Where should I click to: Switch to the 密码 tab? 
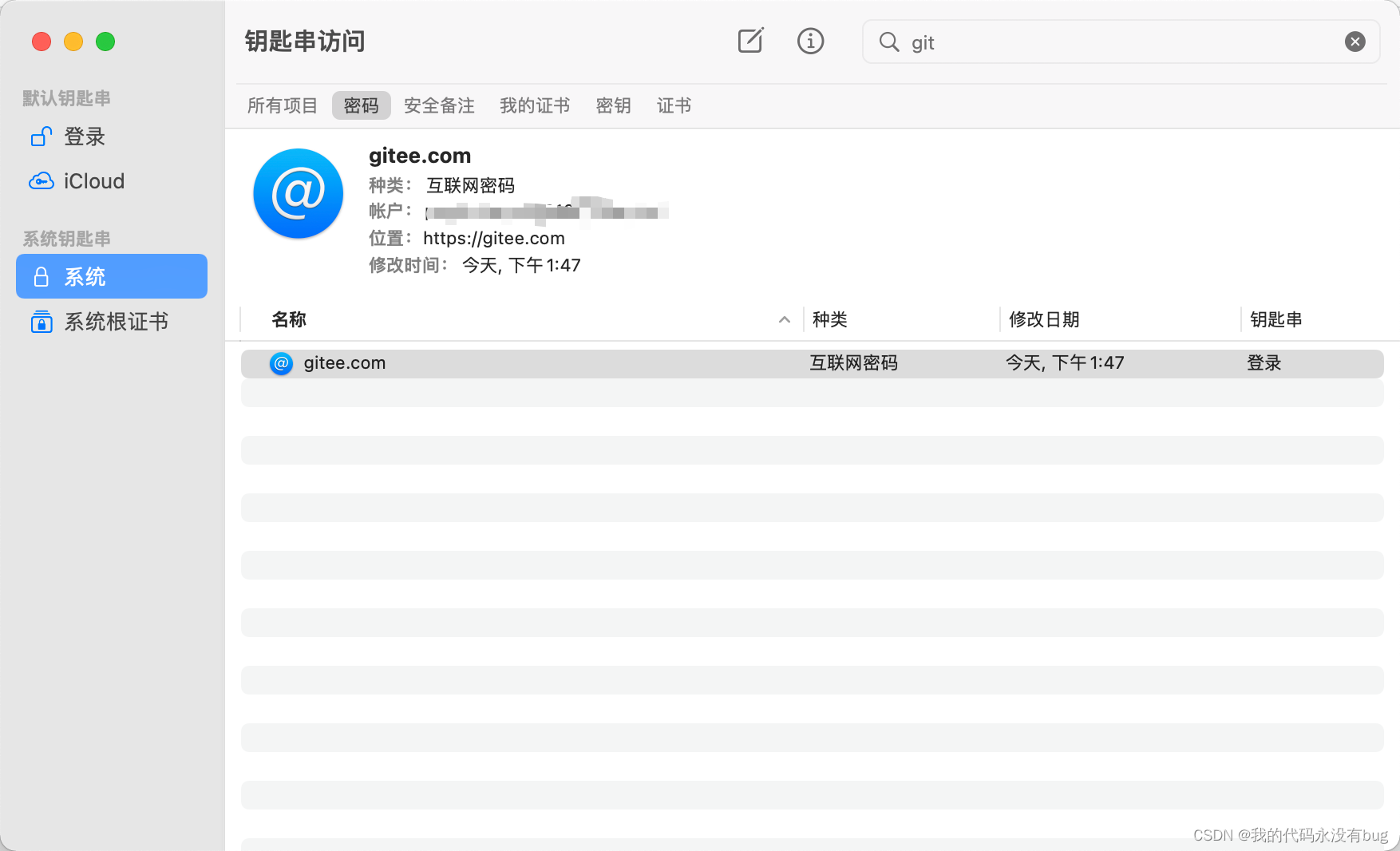point(361,105)
